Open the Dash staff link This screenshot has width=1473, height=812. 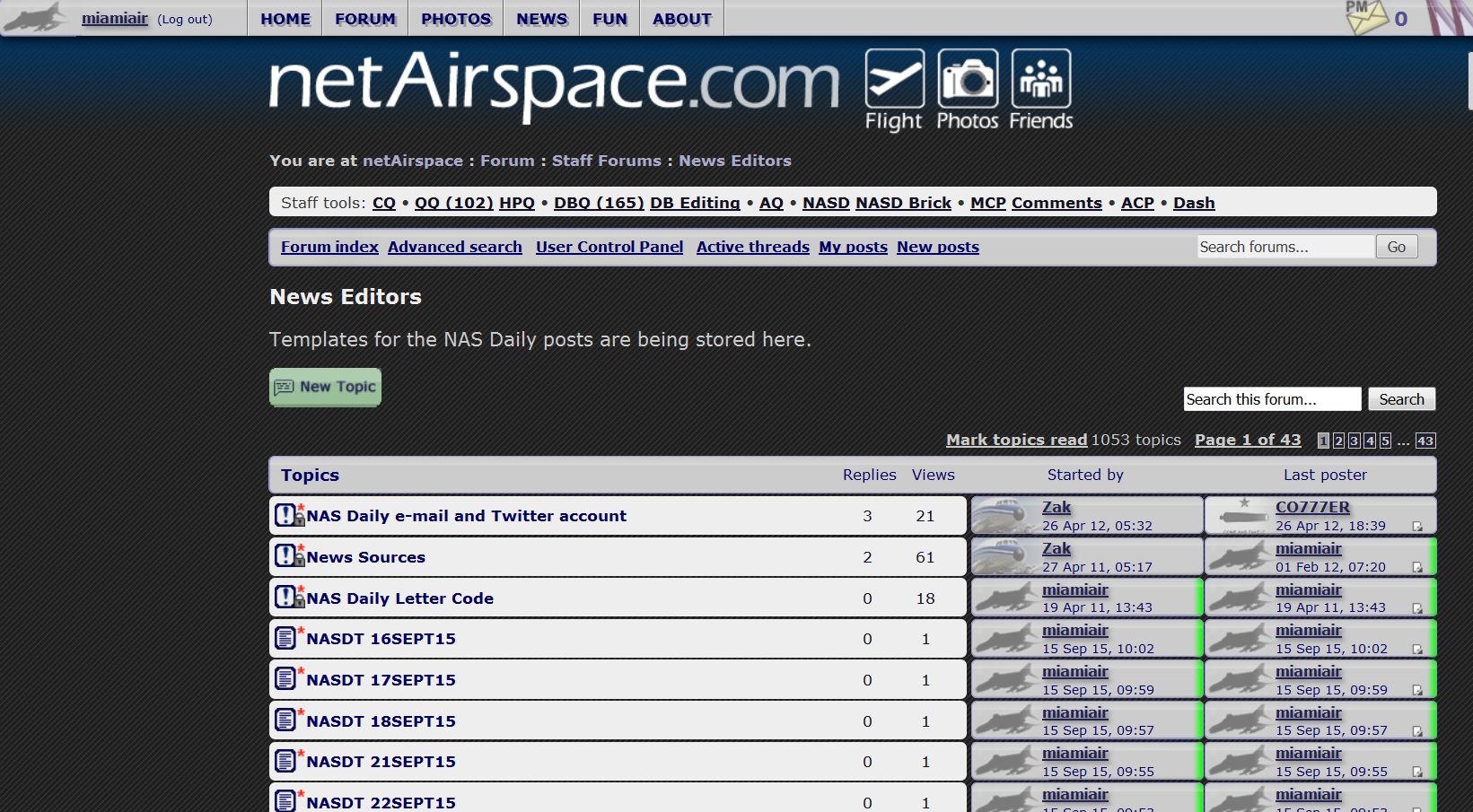1194,203
